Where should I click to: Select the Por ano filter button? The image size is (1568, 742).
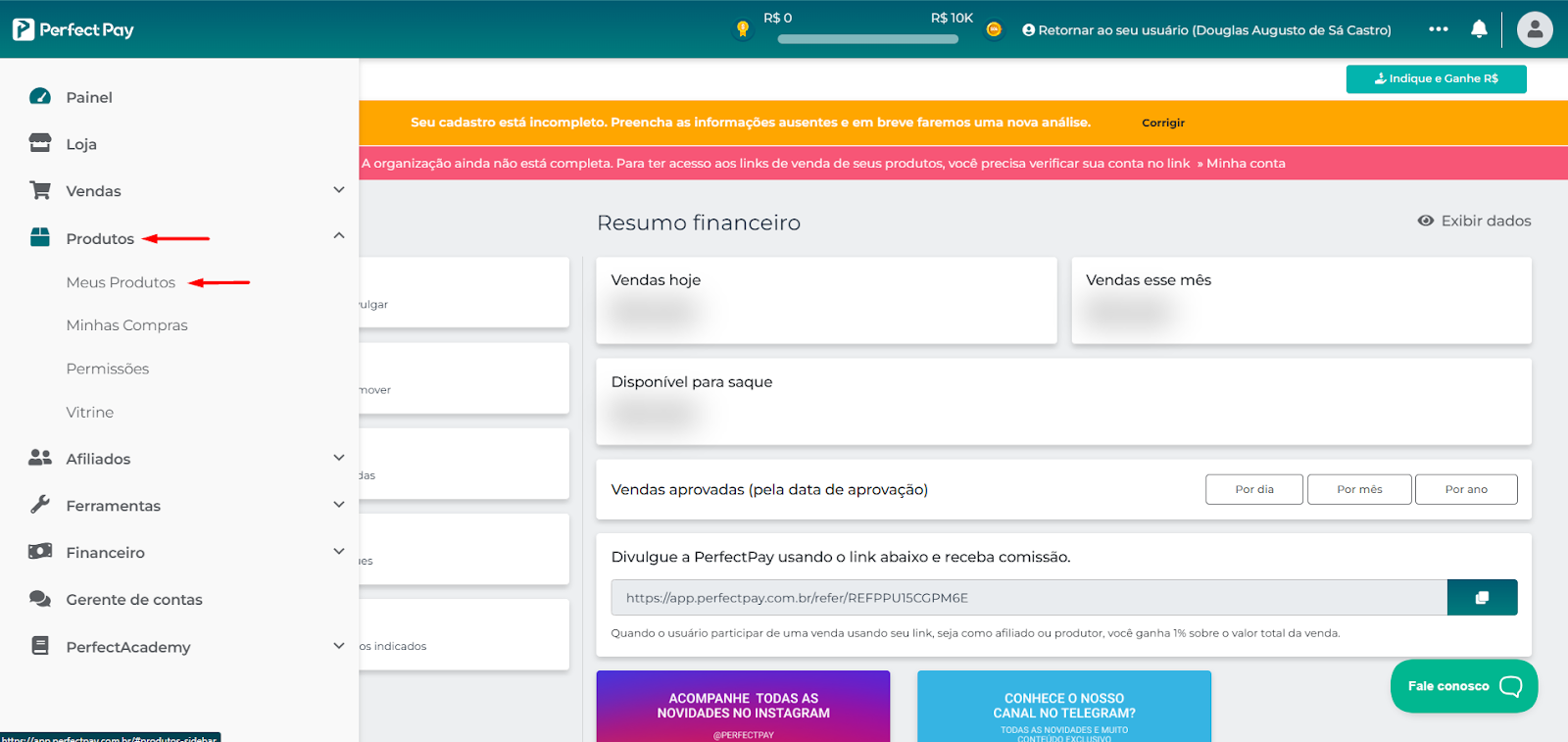point(1466,489)
